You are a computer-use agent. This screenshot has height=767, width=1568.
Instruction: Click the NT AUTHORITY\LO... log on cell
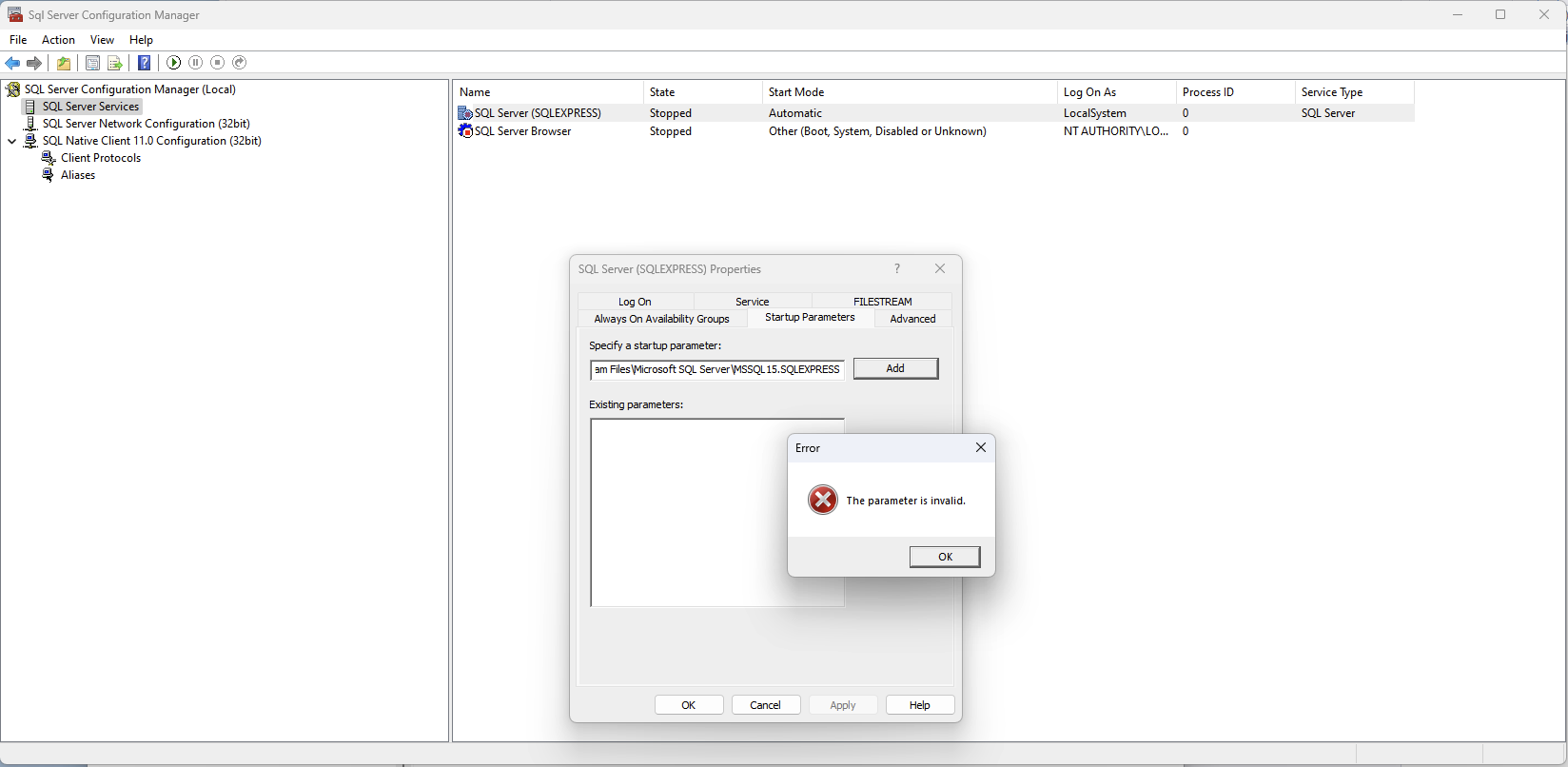[1116, 131]
